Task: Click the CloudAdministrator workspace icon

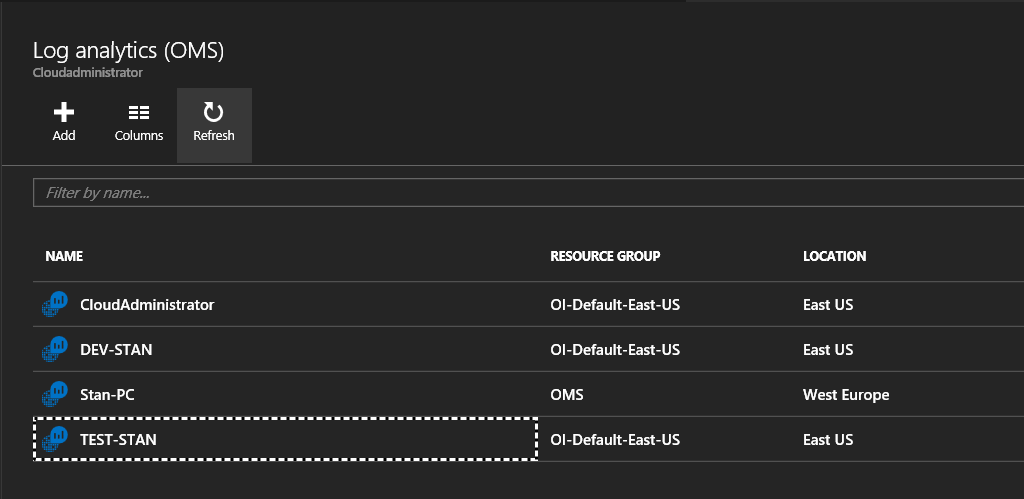Action: click(54, 305)
